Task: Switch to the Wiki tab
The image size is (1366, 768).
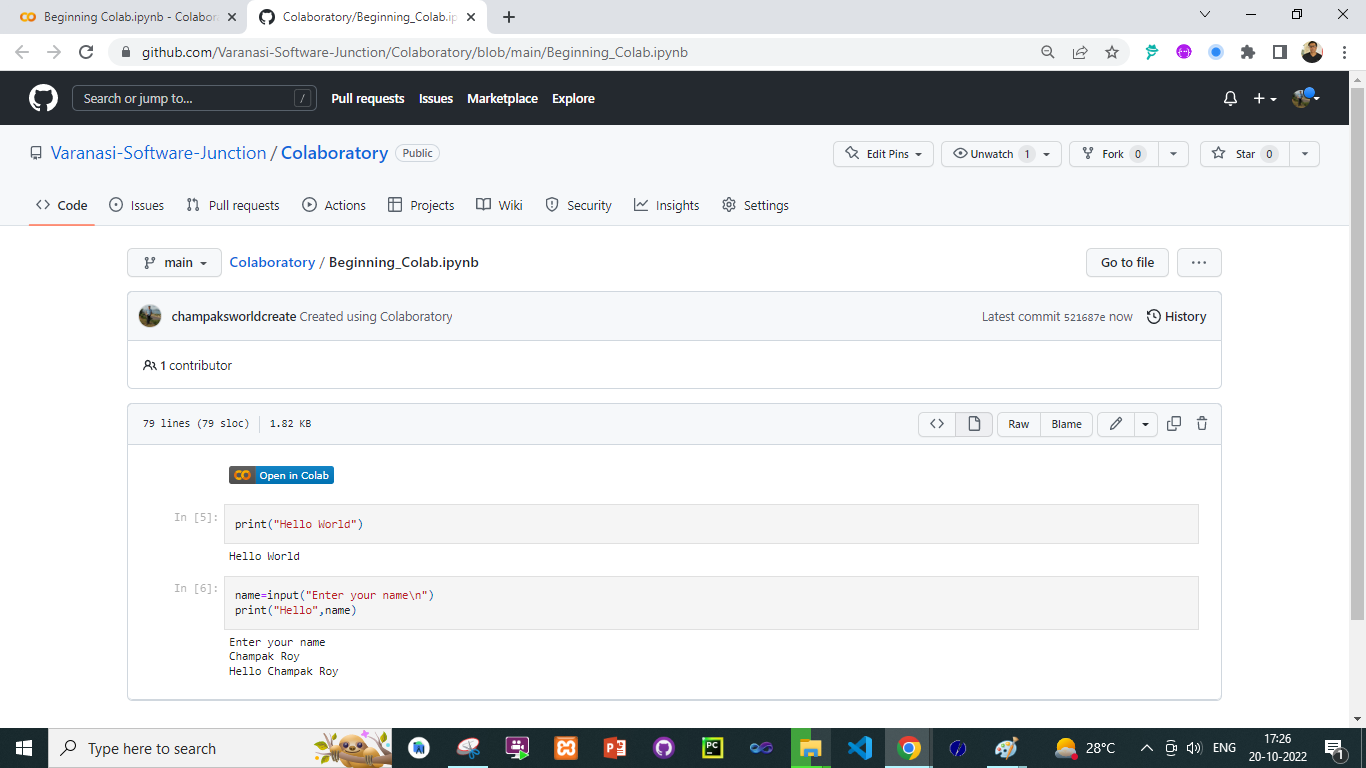Action: tap(499, 205)
